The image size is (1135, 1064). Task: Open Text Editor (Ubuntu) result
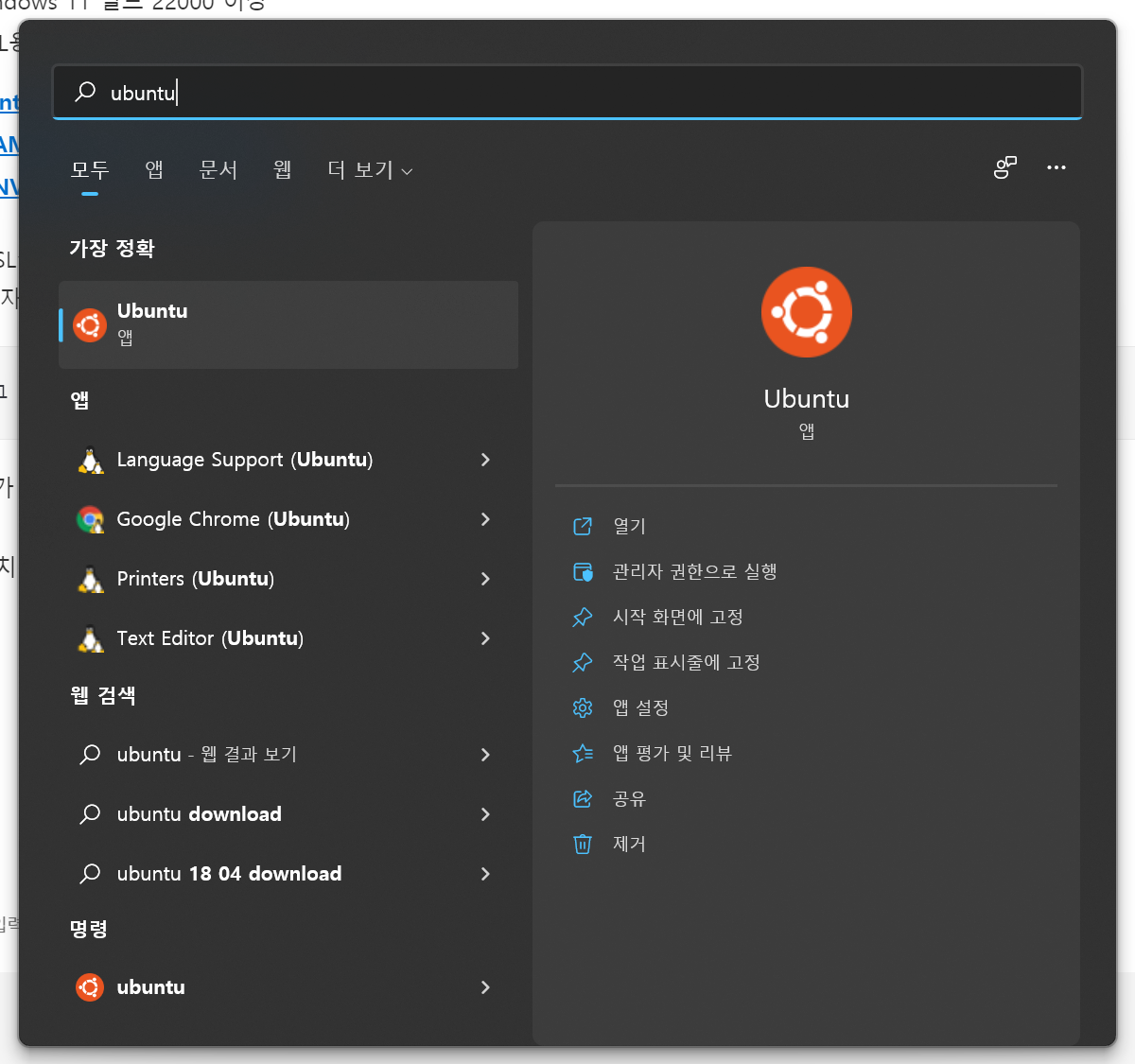pos(288,638)
